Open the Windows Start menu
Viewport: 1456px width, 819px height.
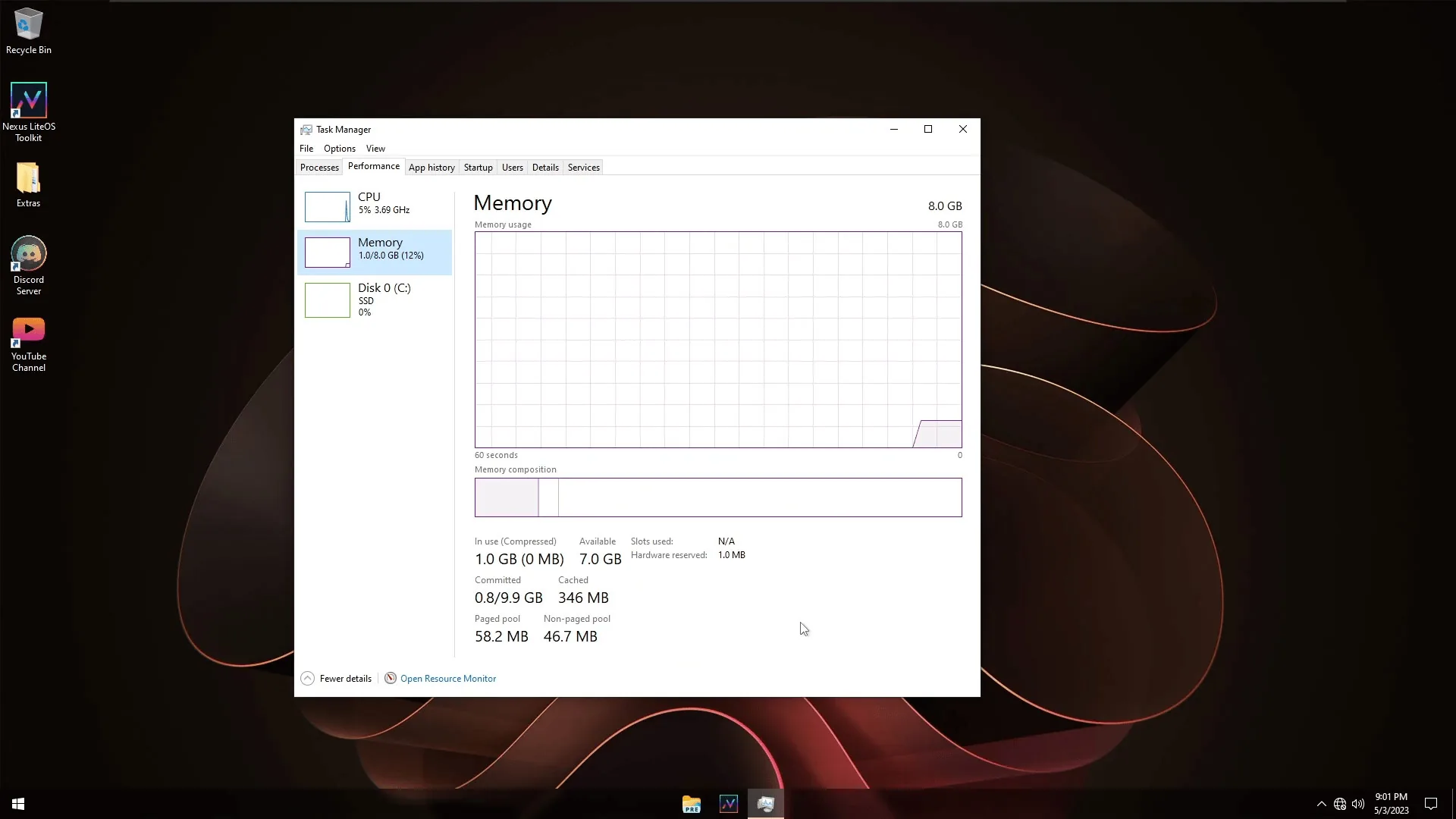coord(18,804)
